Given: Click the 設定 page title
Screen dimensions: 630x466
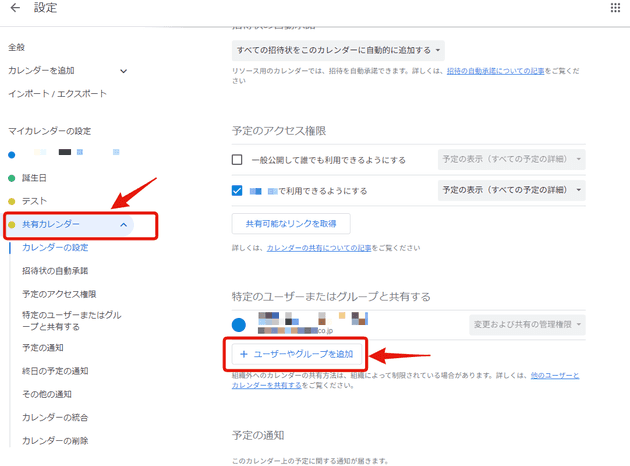Looking at the screenshot, I should 45,8.
